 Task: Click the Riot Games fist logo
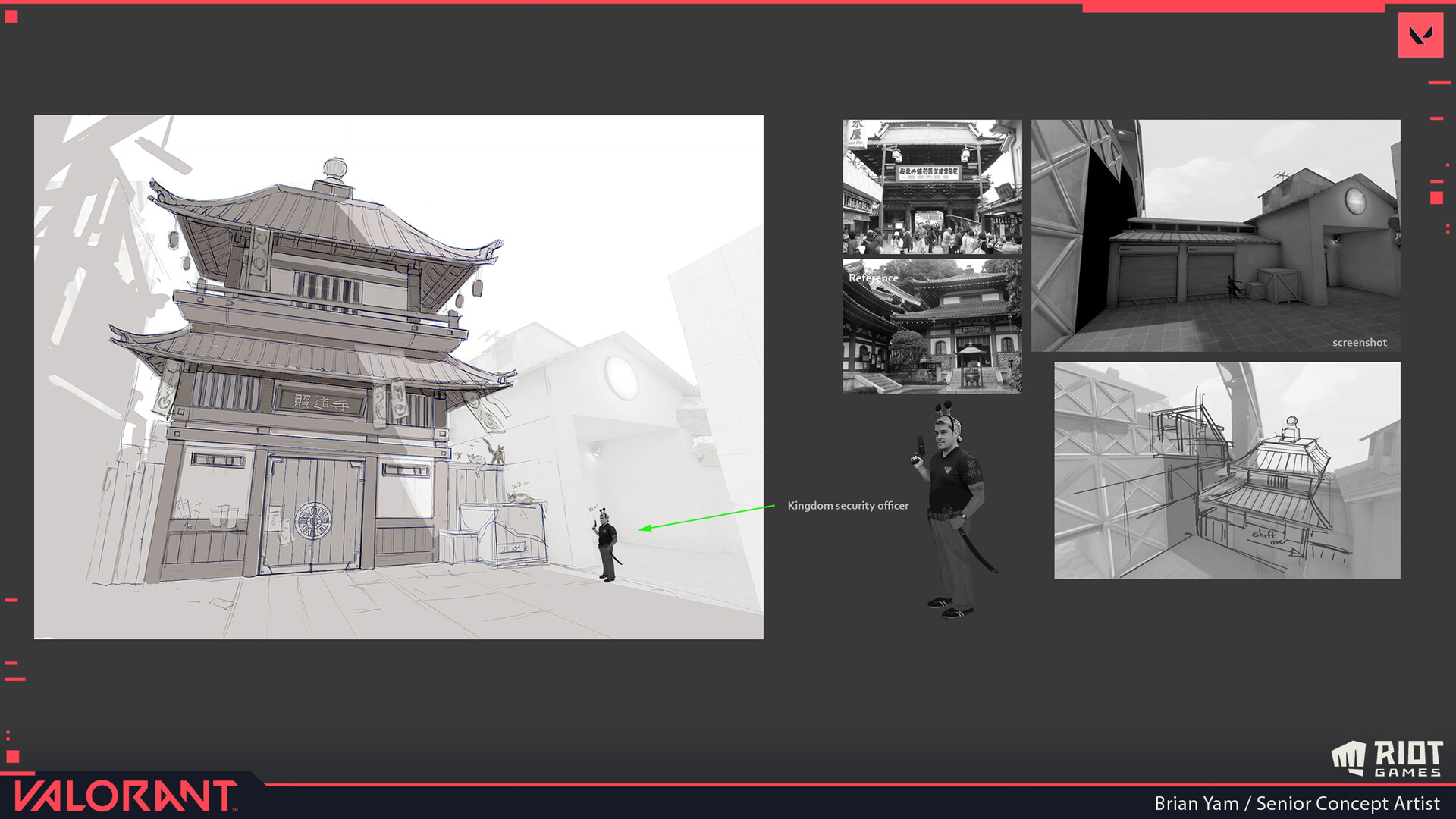[x=1348, y=758]
